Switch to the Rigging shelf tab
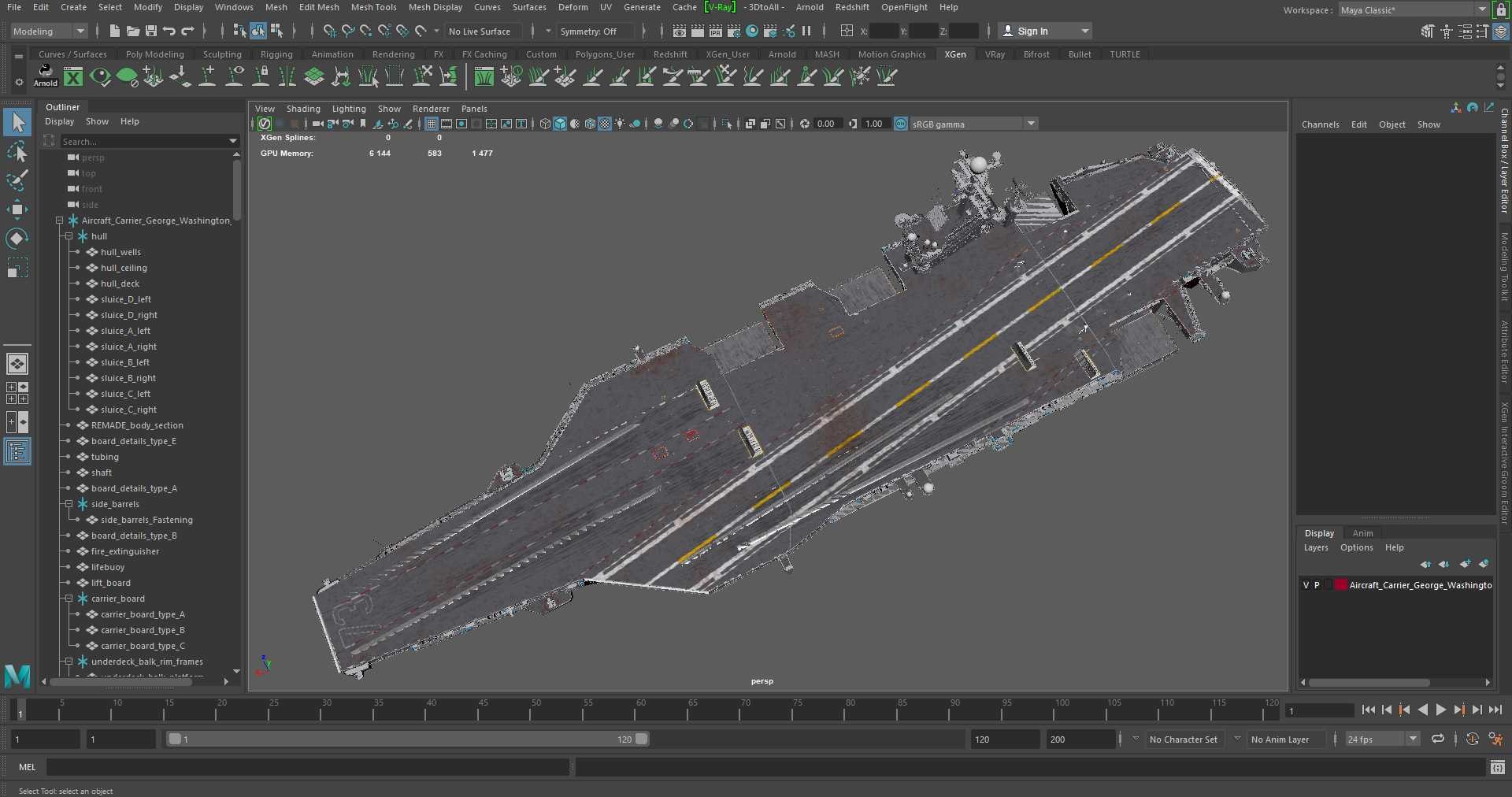Screen dimensions: 1512x797 click(276, 54)
